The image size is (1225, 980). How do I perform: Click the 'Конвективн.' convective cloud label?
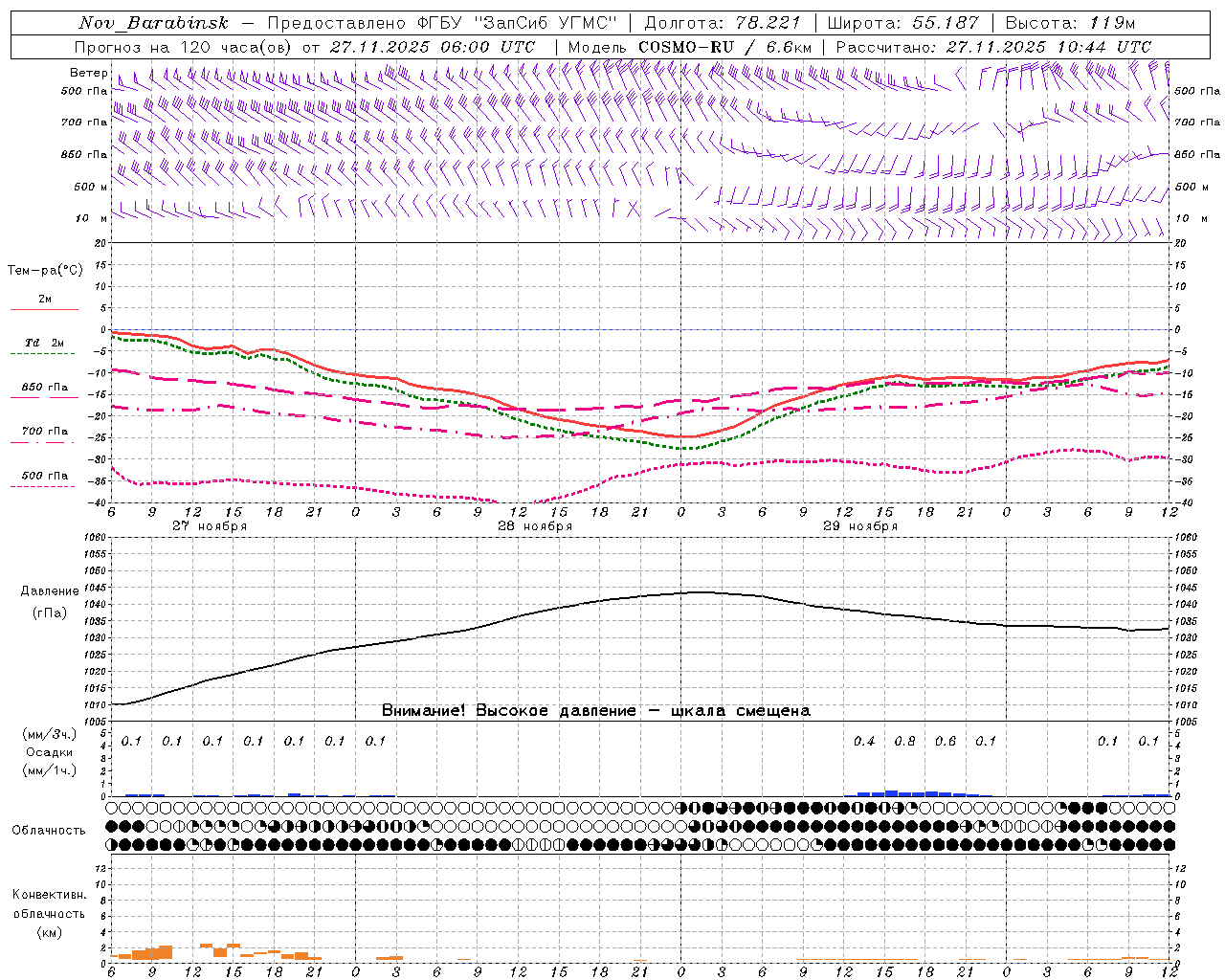[x=50, y=895]
